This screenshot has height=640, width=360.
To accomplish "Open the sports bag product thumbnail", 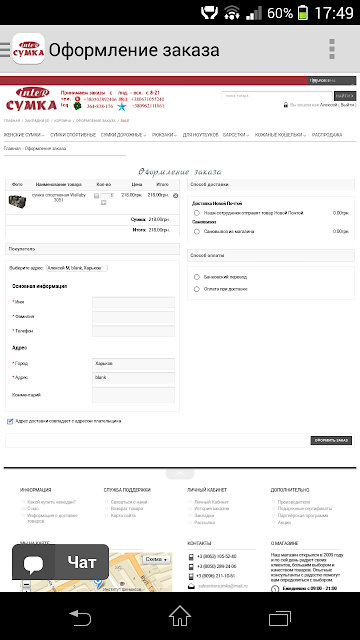I will coord(17,202).
